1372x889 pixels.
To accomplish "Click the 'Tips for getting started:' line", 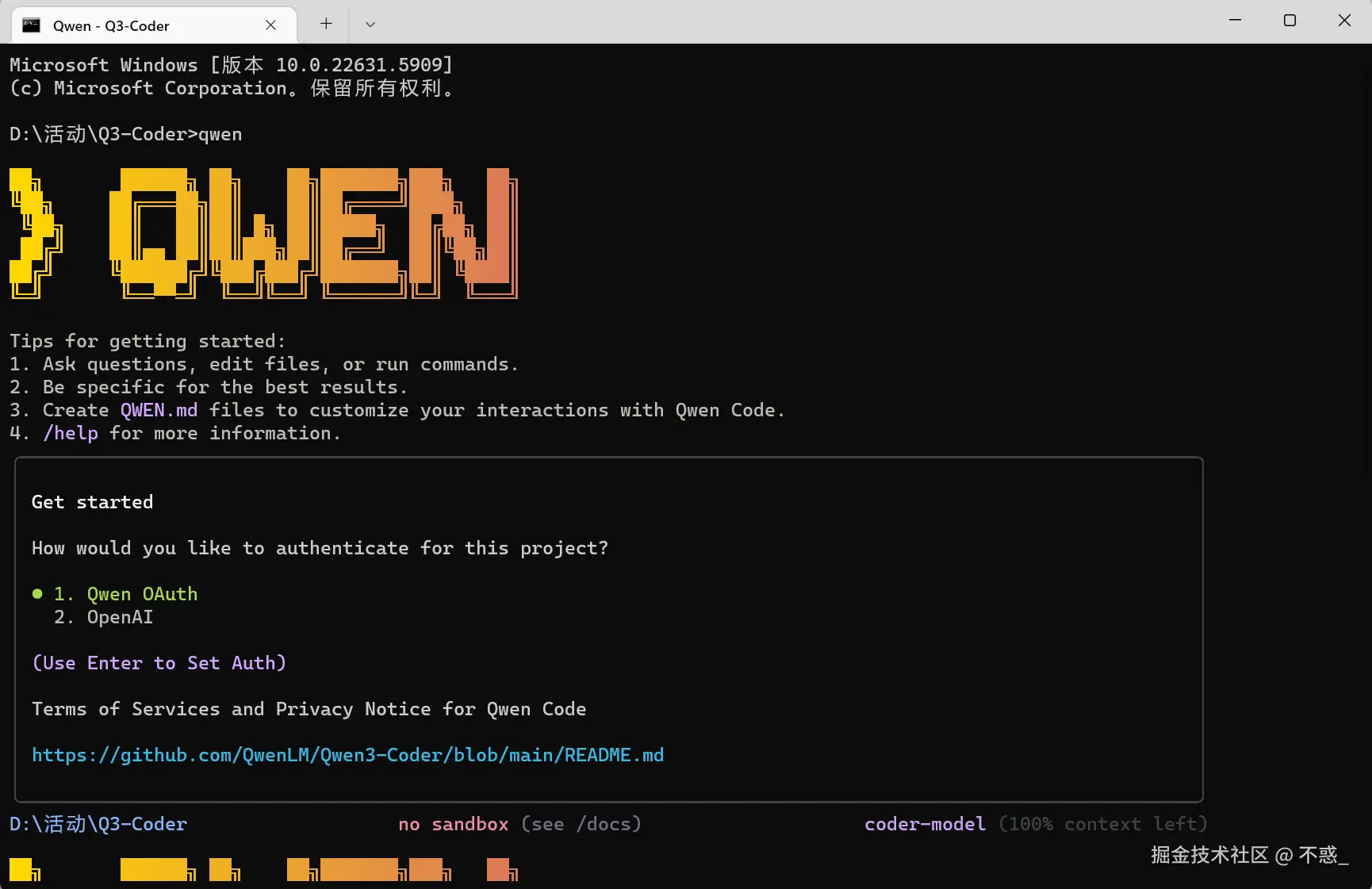I will click(x=148, y=341).
